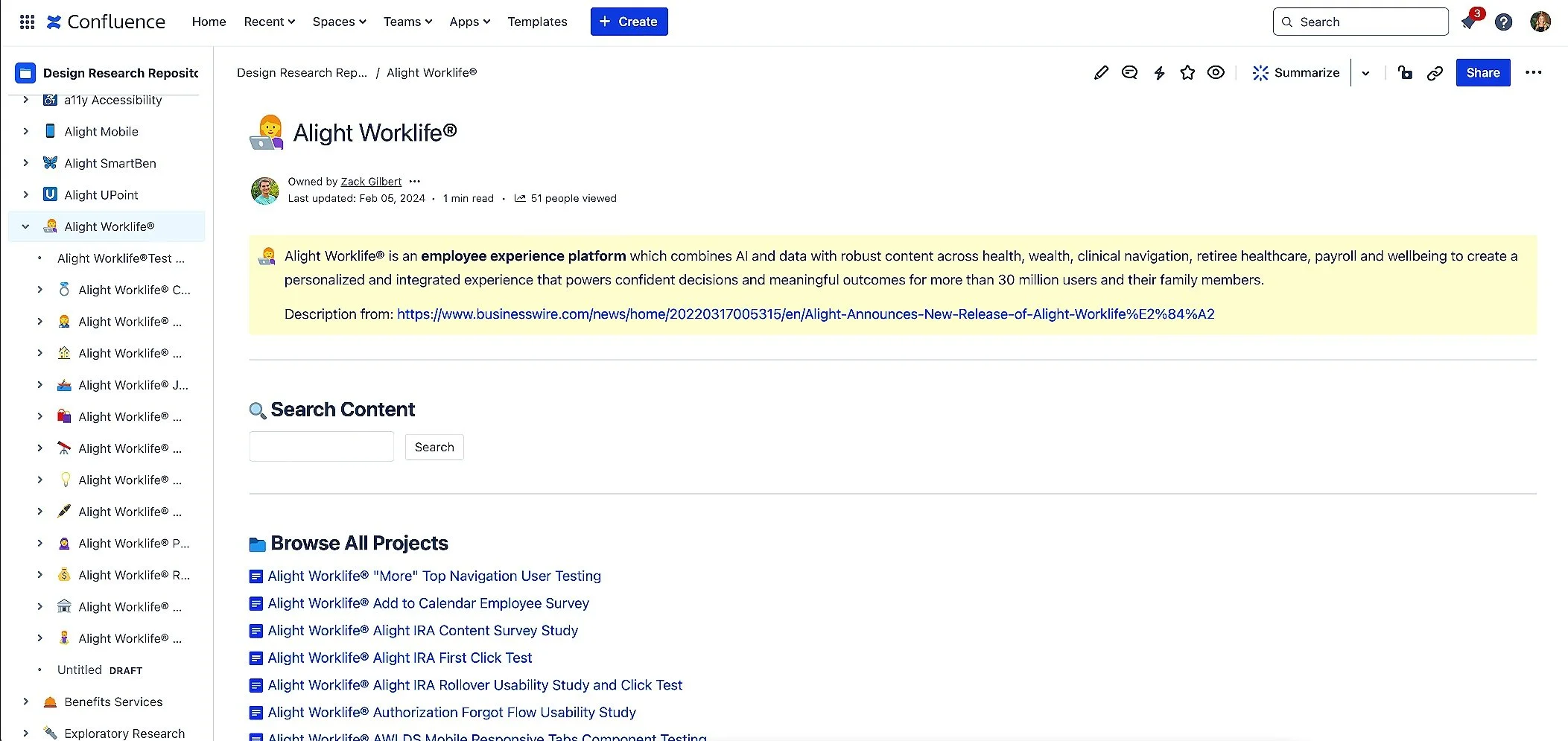Open the app switcher grid
This screenshot has height=741, width=1568.
[27, 22]
